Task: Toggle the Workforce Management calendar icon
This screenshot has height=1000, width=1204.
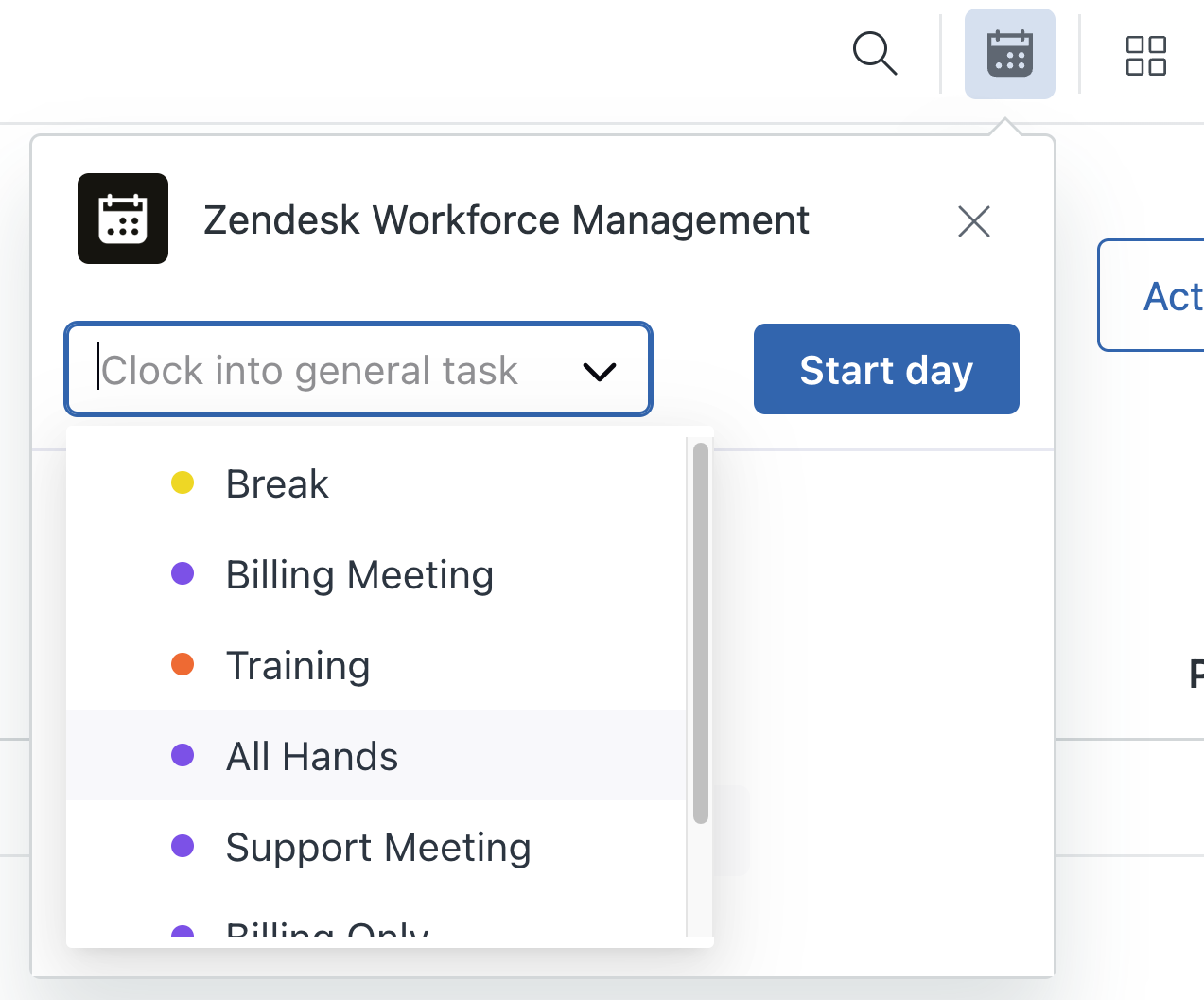Action: coord(1009,54)
